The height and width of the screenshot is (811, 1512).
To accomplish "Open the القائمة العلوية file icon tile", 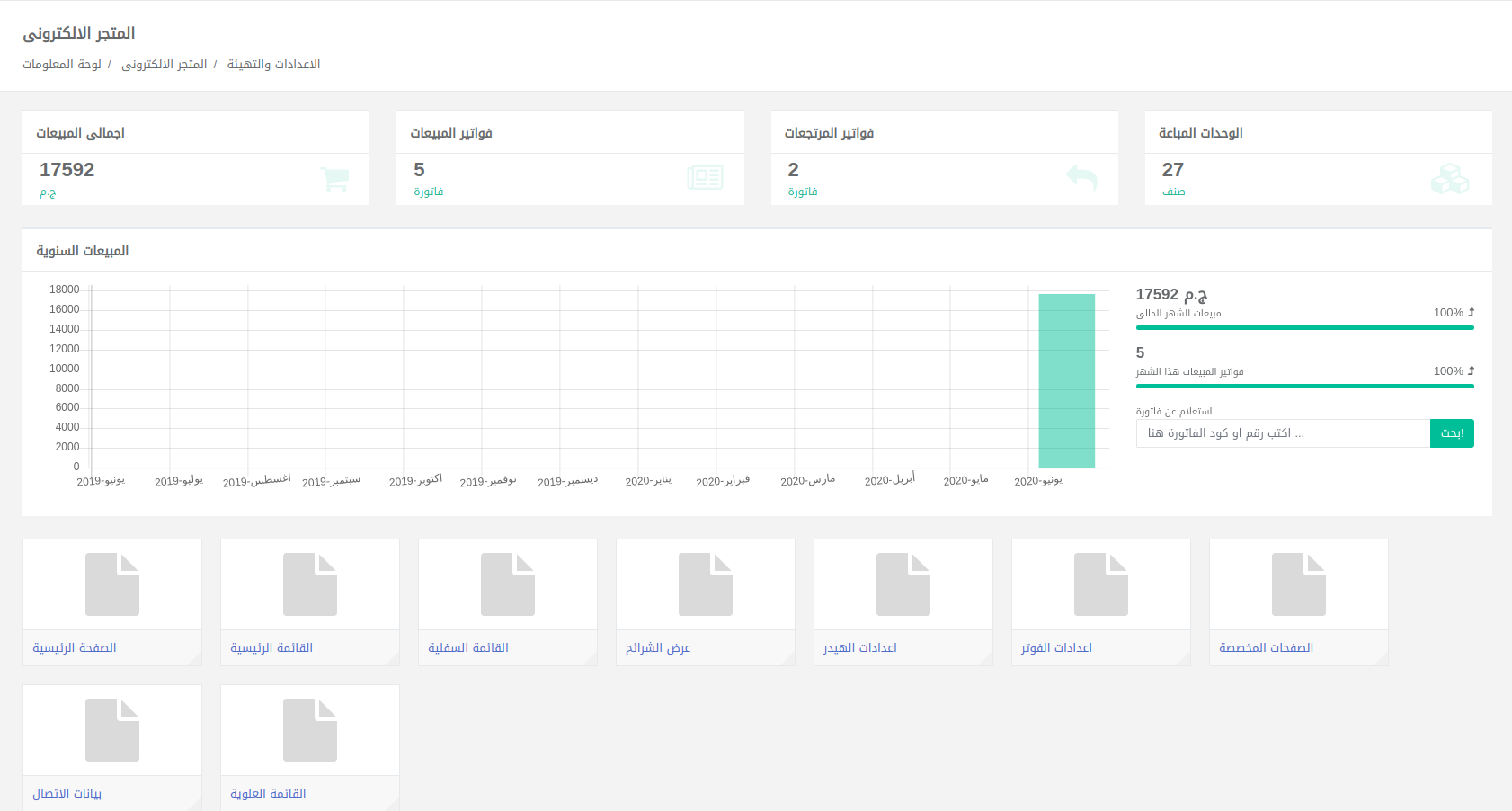I will (310, 730).
